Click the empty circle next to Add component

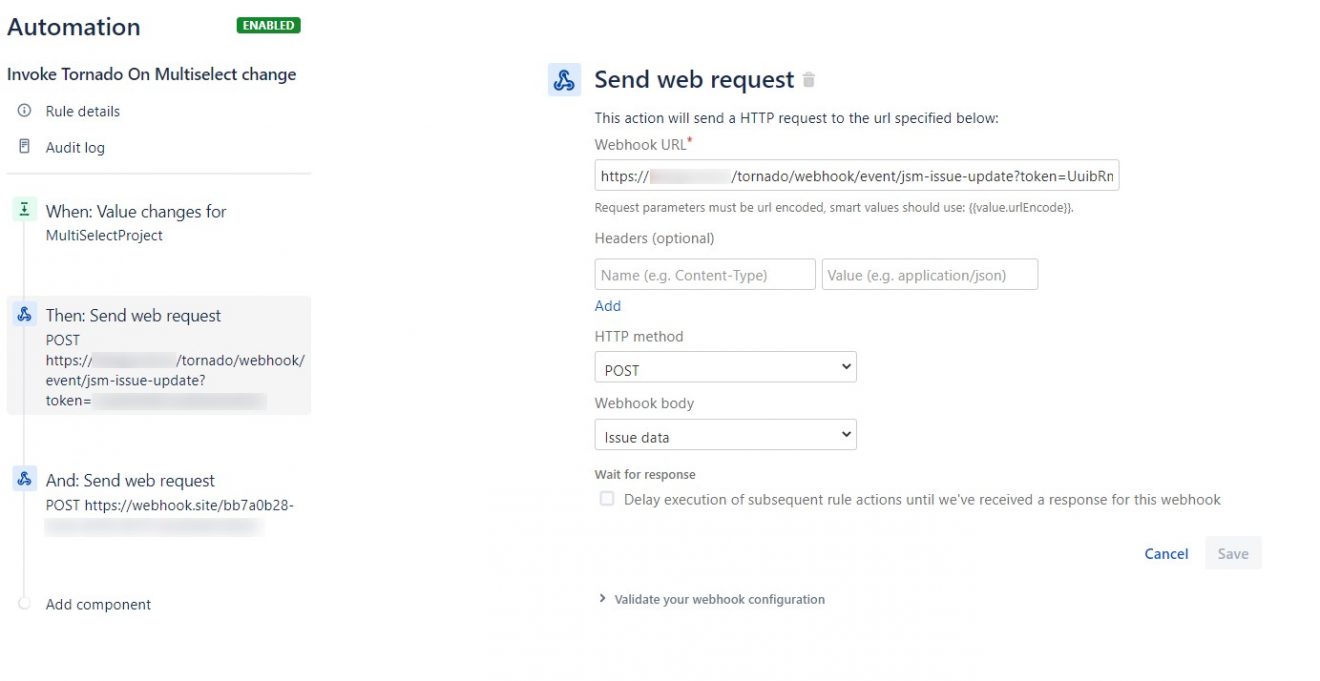pyautogui.click(x=23, y=604)
